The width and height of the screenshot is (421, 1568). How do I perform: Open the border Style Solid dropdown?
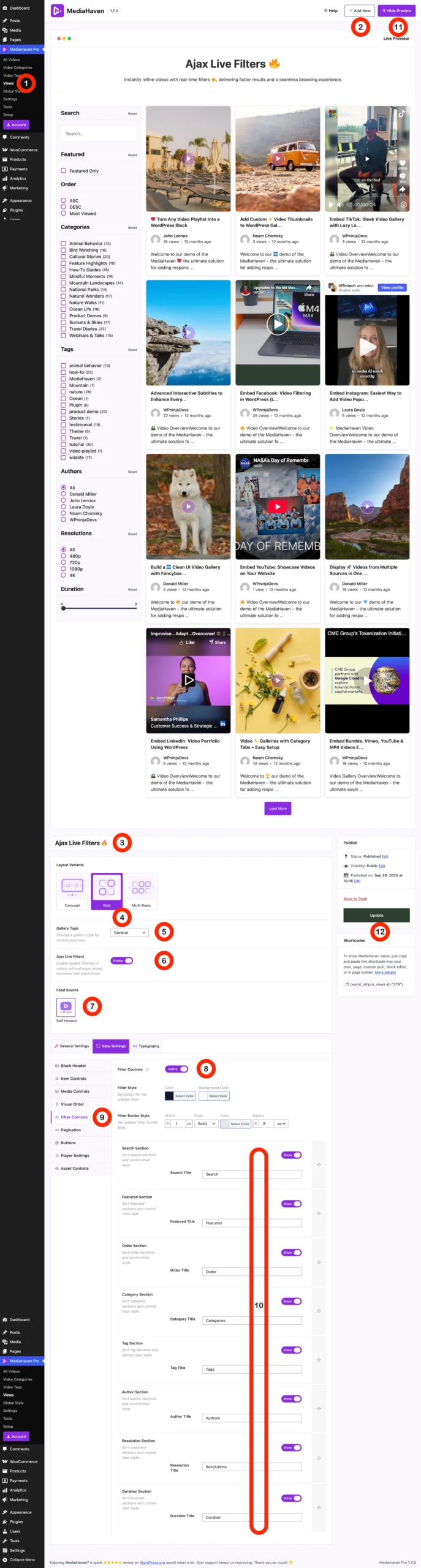tap(206, 1123)
